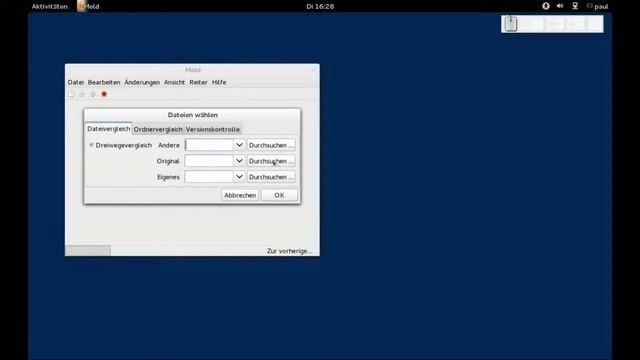This screenshot has width=640, height=360.
Task: Open the Ansicht menu
Action: [x=174, y=82]
